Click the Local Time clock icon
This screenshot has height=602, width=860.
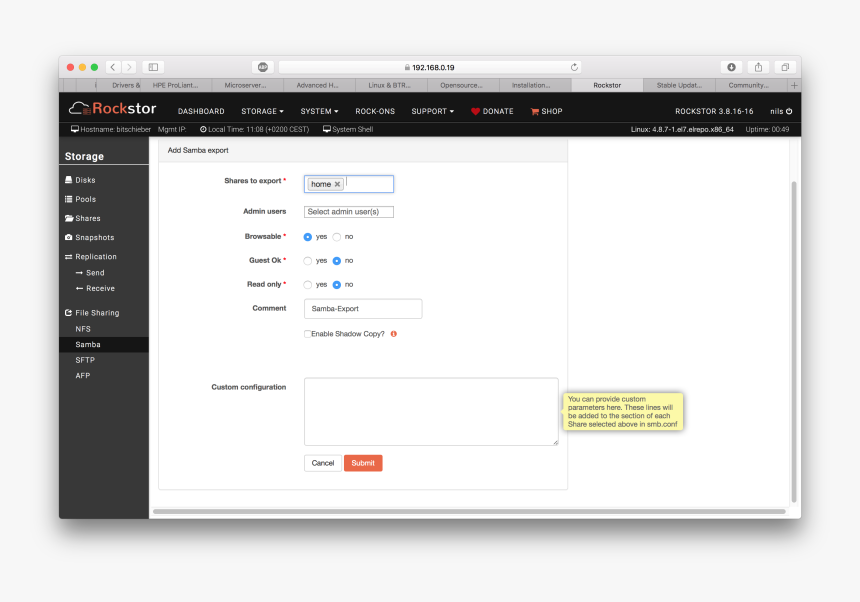203,129
